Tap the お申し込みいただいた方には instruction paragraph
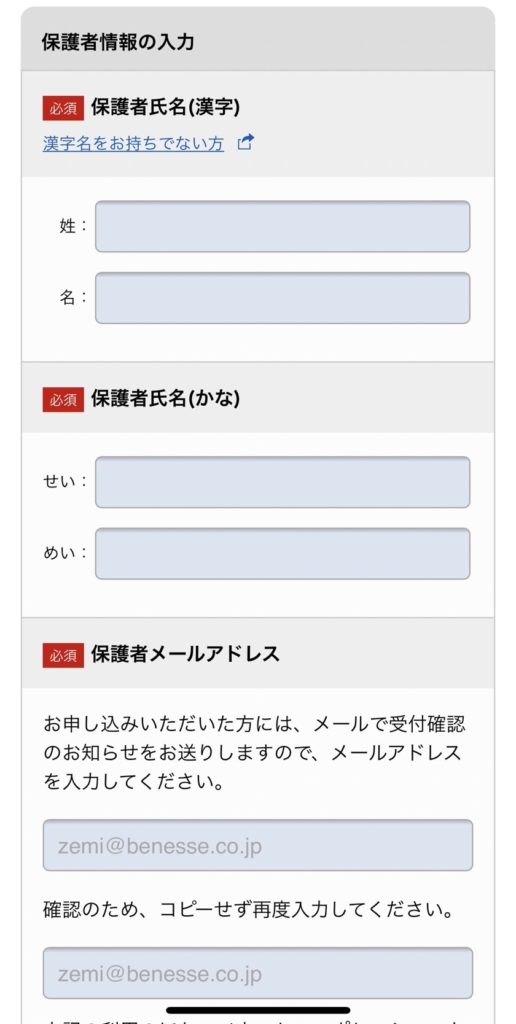This screenshot has height=1024, width=516. pyautogui.click(x=255, y=753)
